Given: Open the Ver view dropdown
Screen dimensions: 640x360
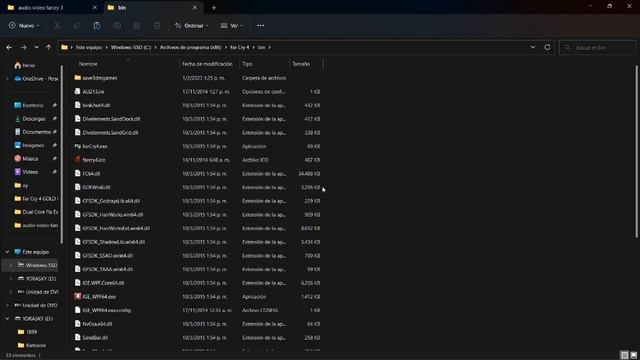Looking at the screenshot, I should [232, 26].
